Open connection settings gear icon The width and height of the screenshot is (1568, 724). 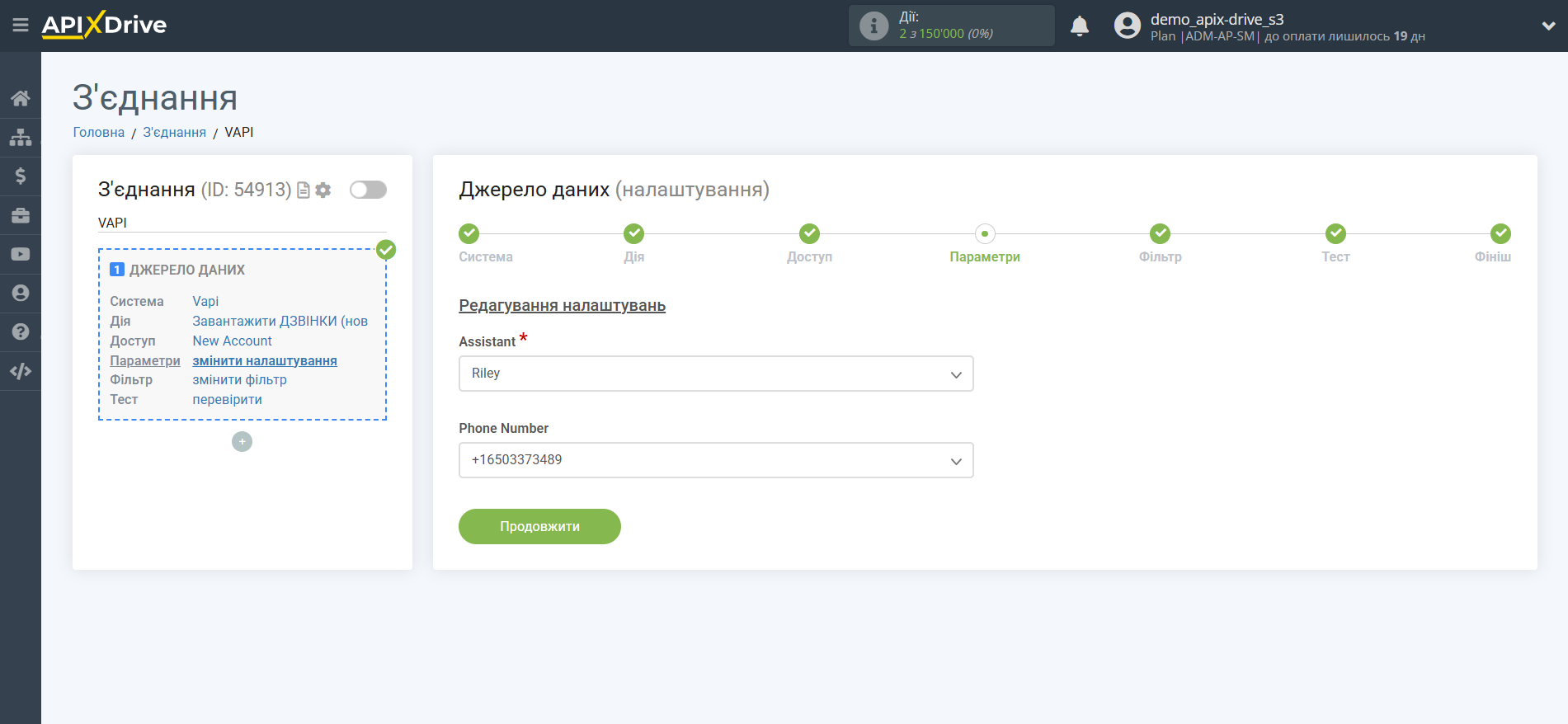tap(323, 190)
